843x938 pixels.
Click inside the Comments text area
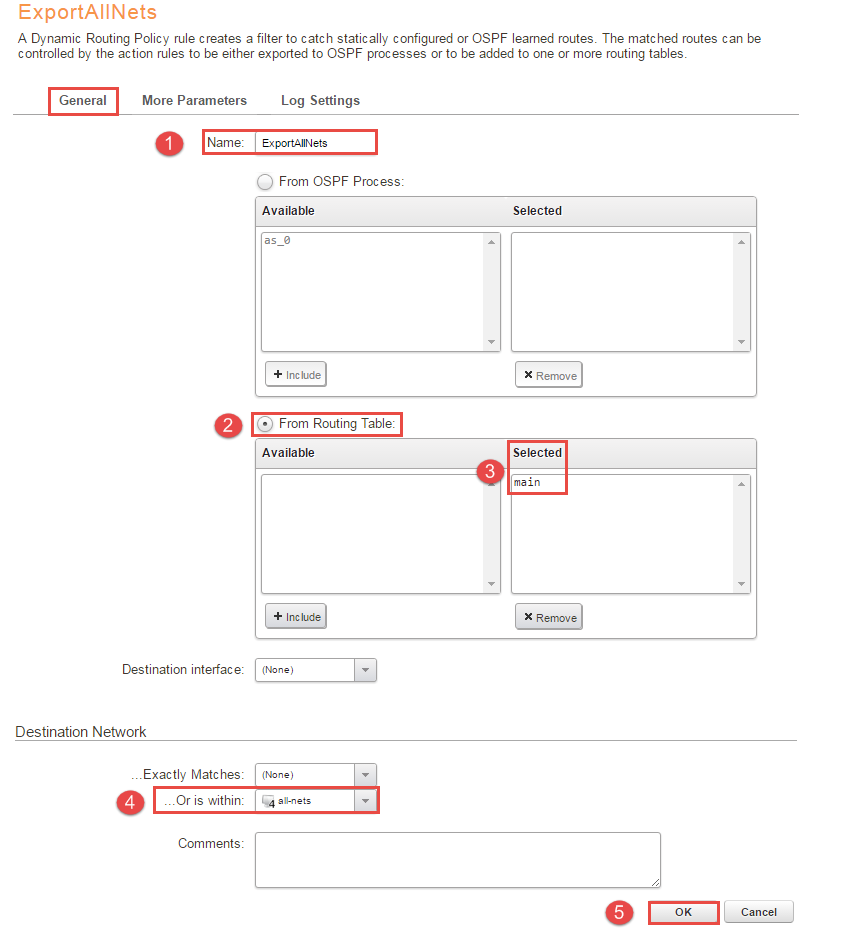457,859
